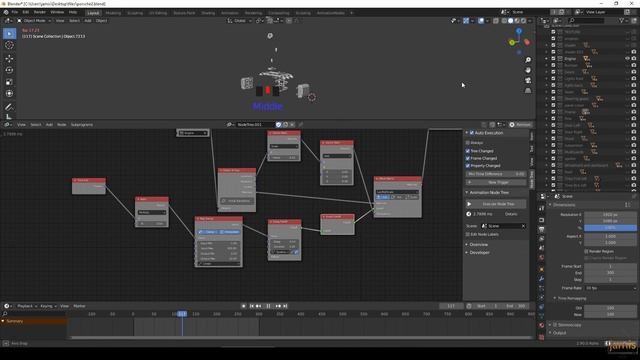
Task: Collapse the Animation Node Tree panel
Action: tap(489, 193)
